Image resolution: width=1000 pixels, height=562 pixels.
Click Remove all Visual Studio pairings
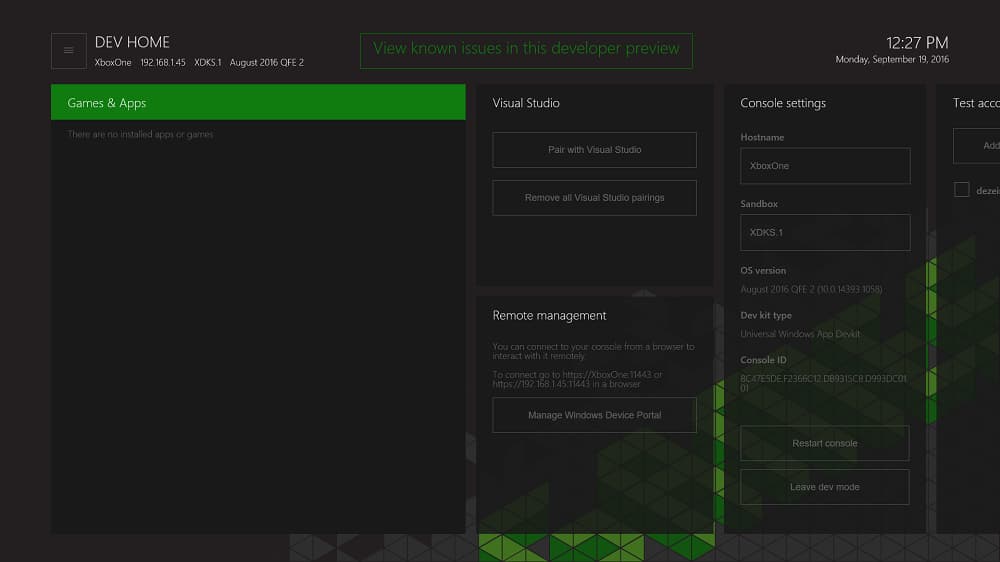594,198
